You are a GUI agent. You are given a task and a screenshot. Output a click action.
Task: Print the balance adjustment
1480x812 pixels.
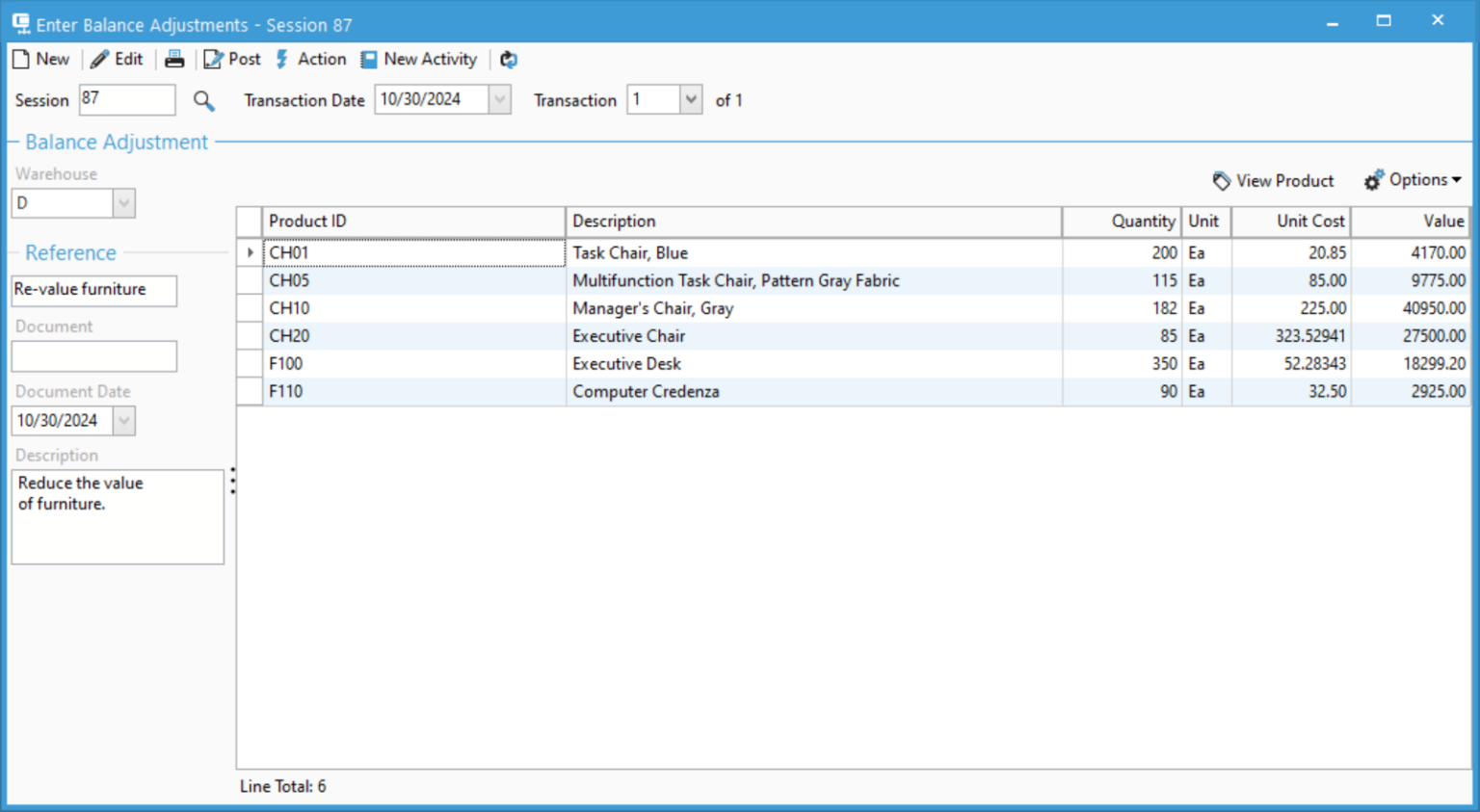174,59
